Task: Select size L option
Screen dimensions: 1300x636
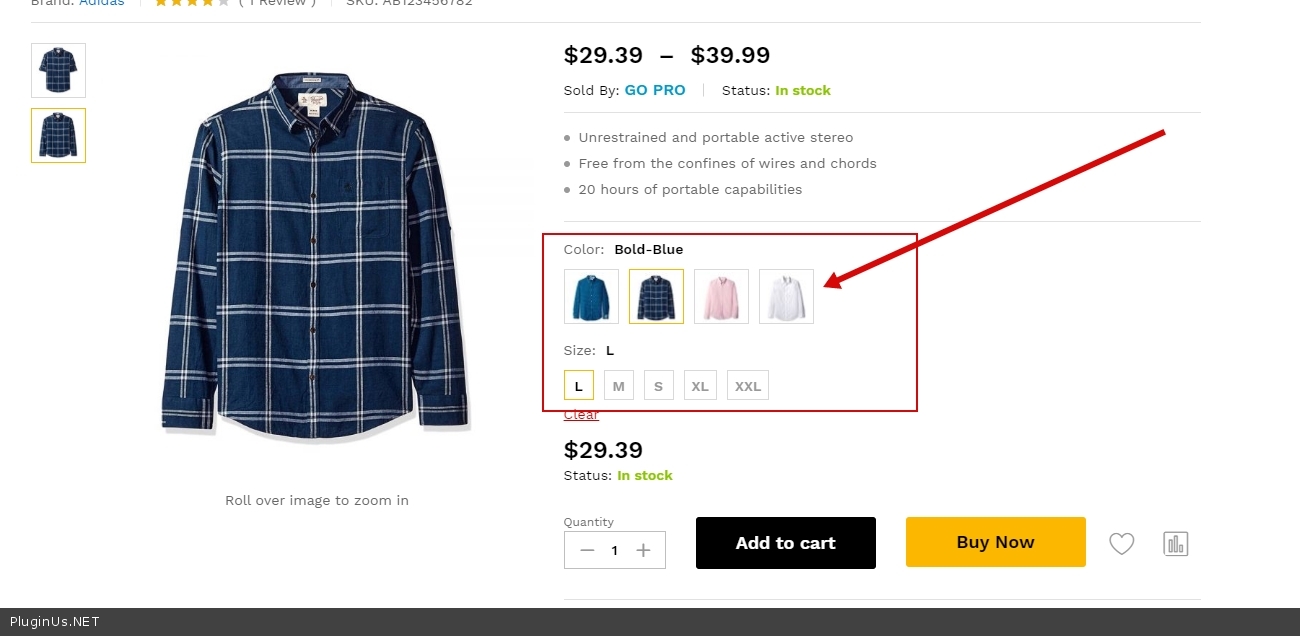Action: 579,386
